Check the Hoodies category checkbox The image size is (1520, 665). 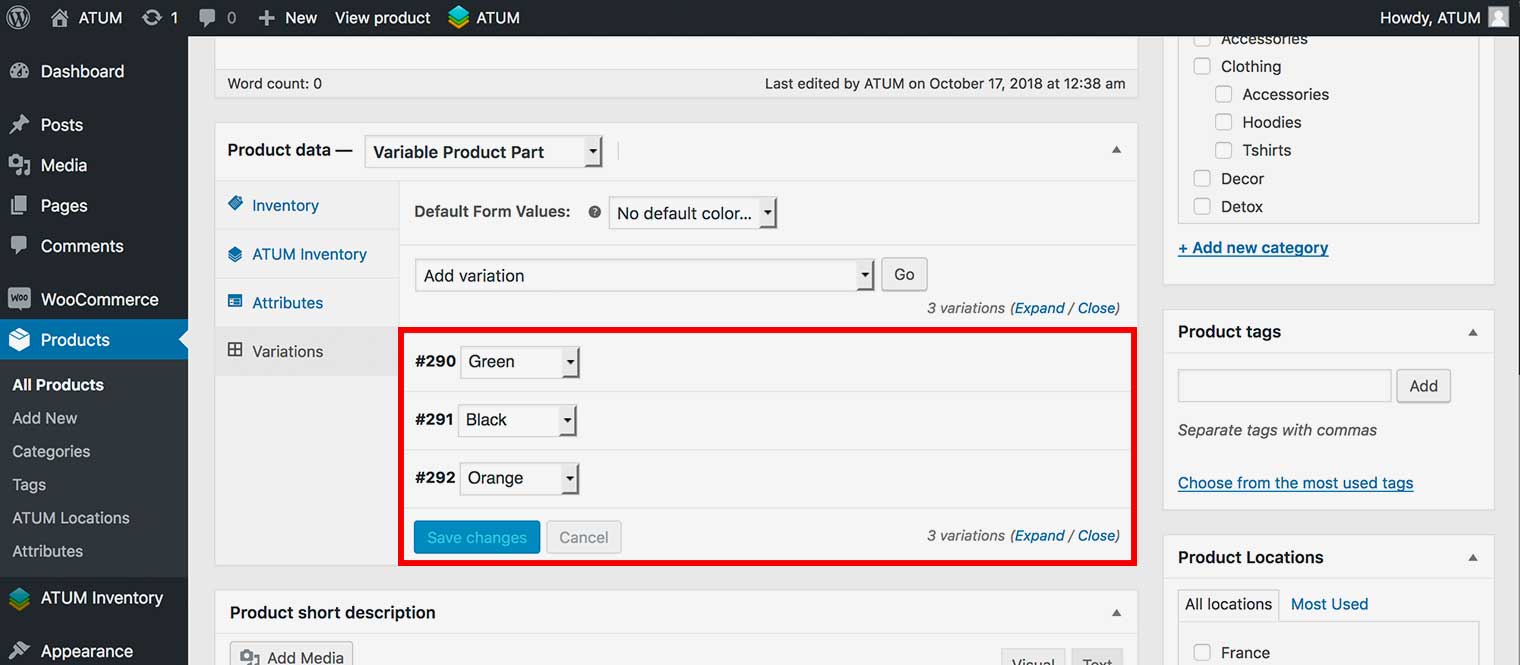coord(1223,122)
